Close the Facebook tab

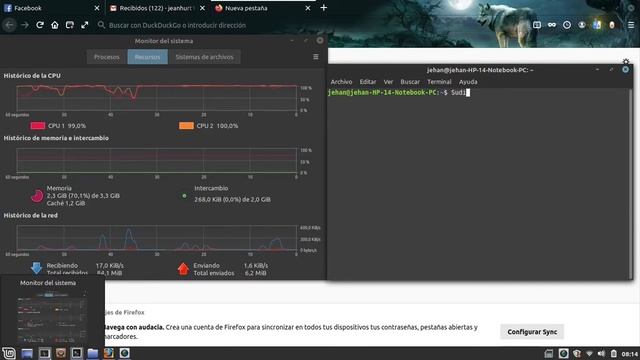point(97,8)
